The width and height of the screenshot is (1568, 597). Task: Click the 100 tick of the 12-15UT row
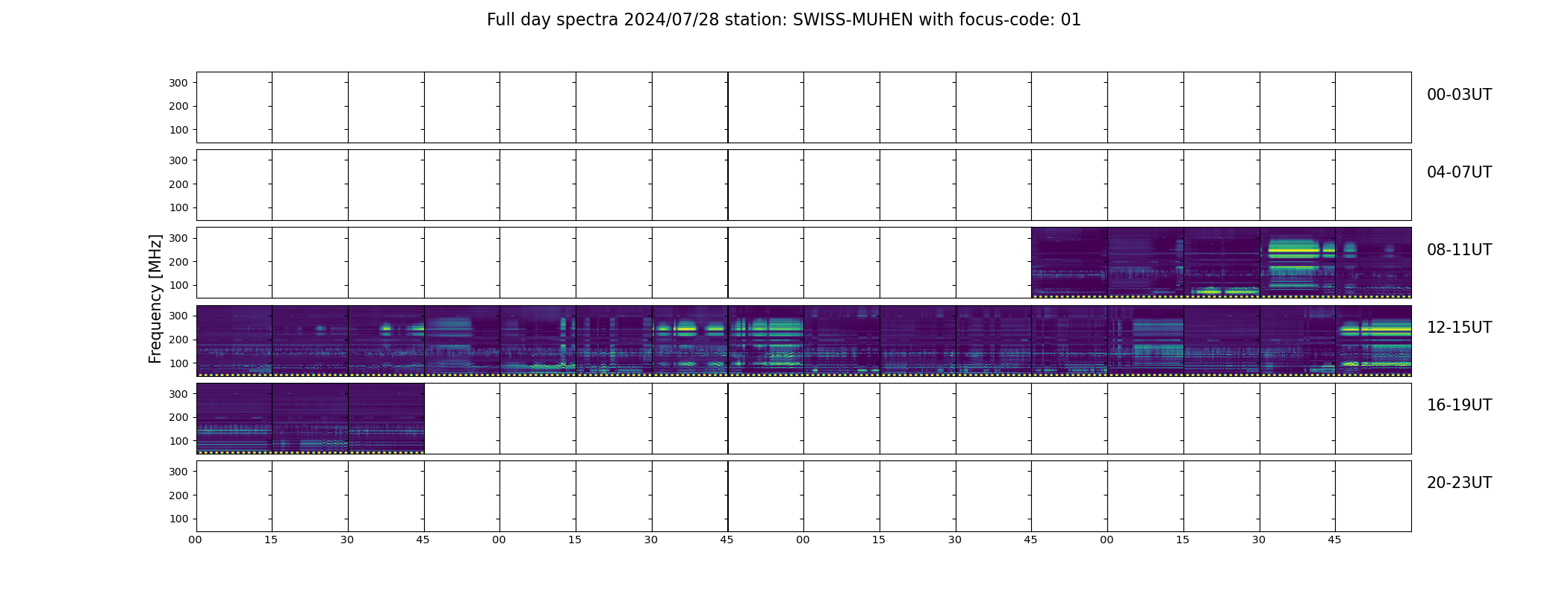coord(178,363)
